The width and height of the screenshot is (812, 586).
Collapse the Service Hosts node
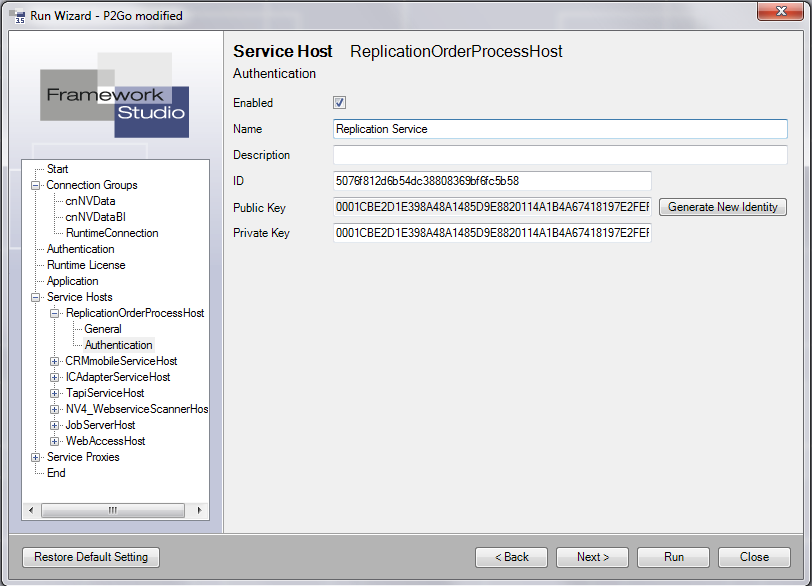click(x=35, y=297)
